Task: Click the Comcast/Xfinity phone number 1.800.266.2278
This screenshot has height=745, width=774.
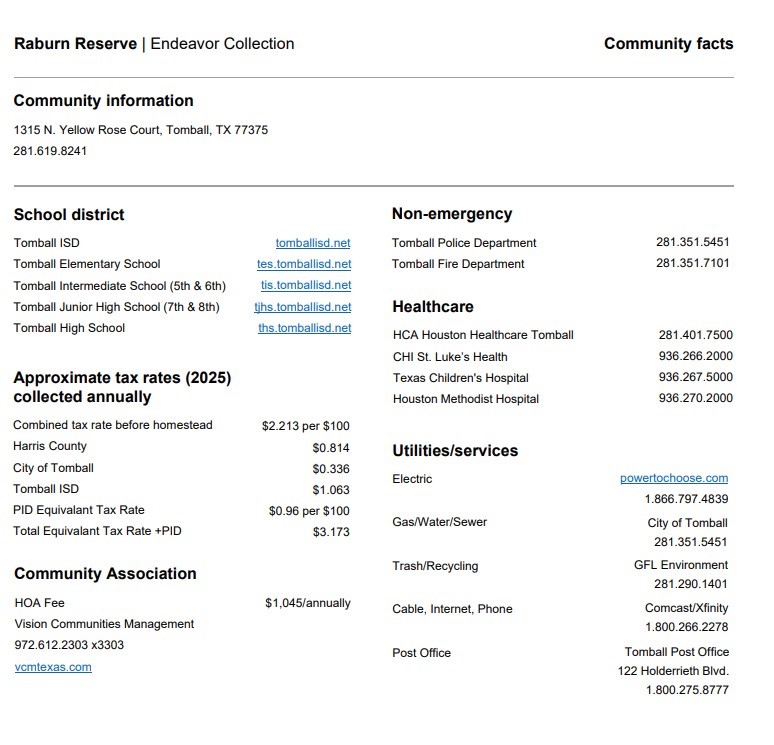Action: click(686, 627)
